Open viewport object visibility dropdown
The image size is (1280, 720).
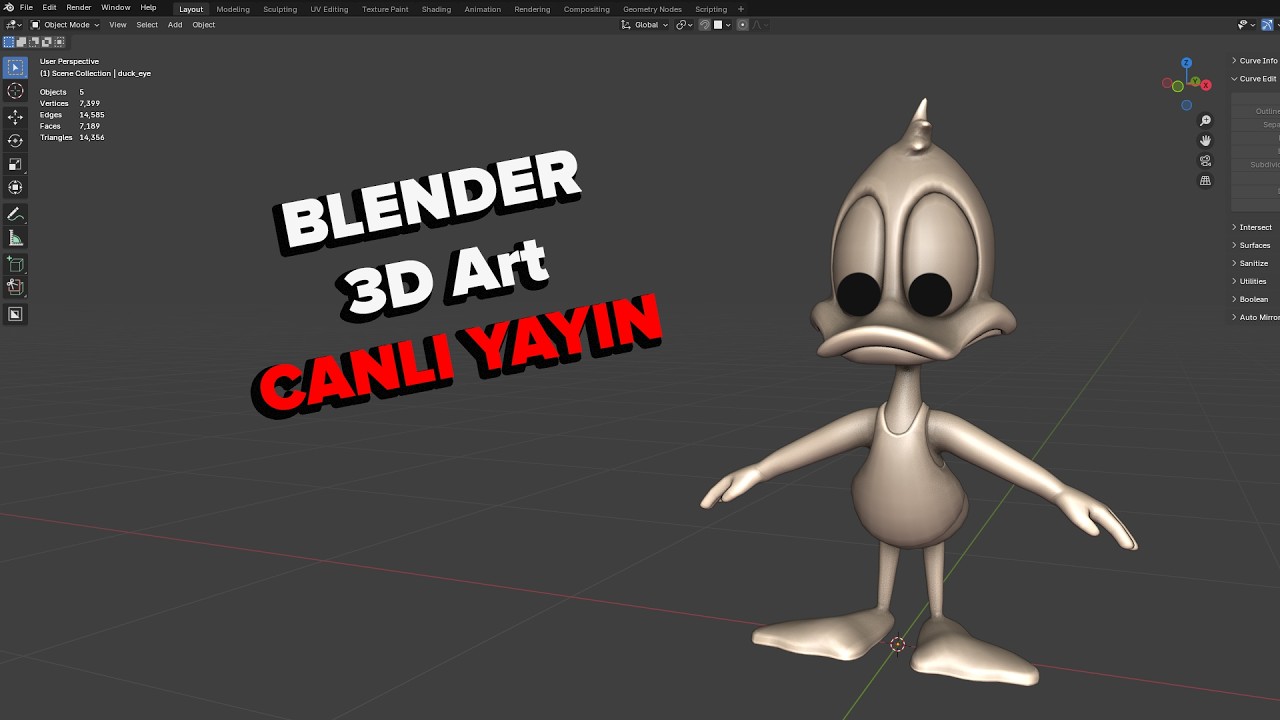pyautogui.click(x=1245, y=25)
